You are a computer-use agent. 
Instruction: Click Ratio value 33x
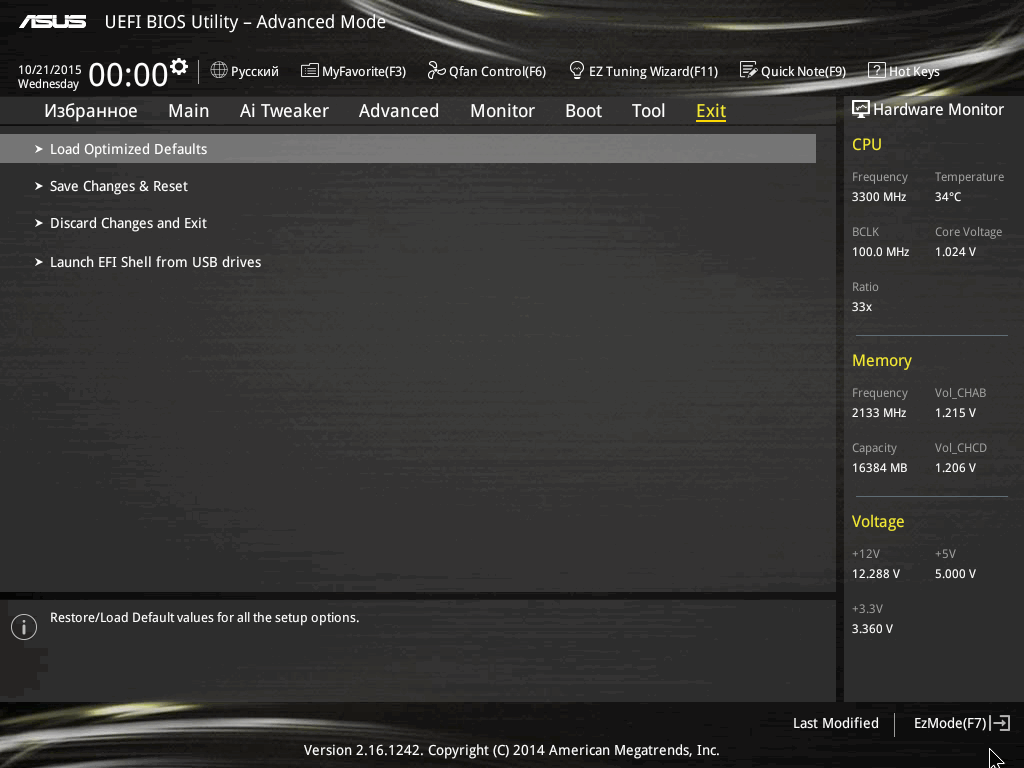(x=861, y=307)
